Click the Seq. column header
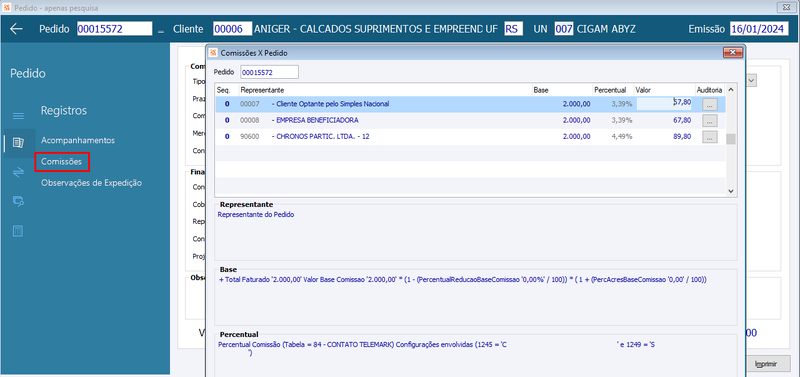Screen dimensions: 800x377 227,90
